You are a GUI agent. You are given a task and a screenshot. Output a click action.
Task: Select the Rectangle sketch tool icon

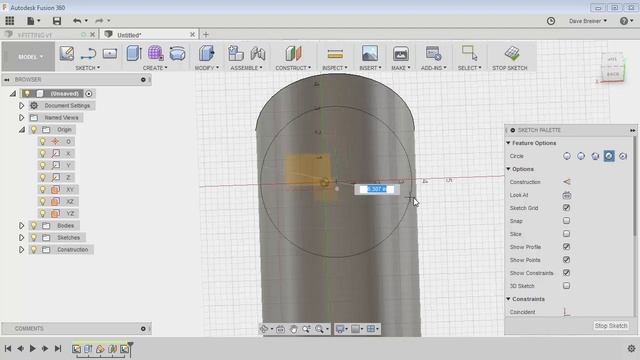(x=110, y=53)
